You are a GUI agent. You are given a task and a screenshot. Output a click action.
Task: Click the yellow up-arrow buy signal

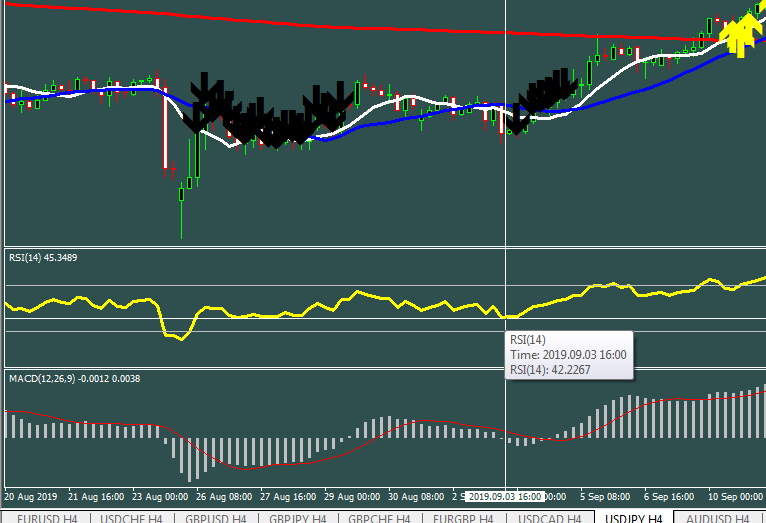tap(740, 34)
